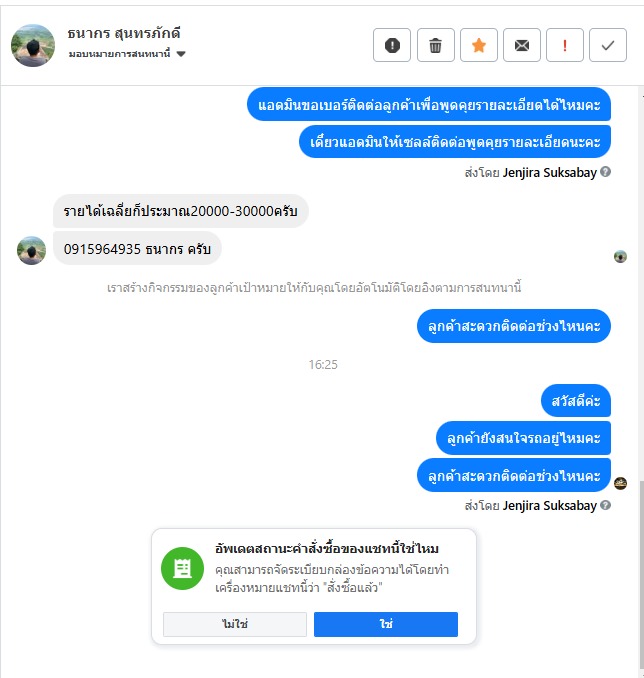This screenshot has width=644, height=678.
Task: Click the ใช่ button in the order prompt
Action: 386,624
